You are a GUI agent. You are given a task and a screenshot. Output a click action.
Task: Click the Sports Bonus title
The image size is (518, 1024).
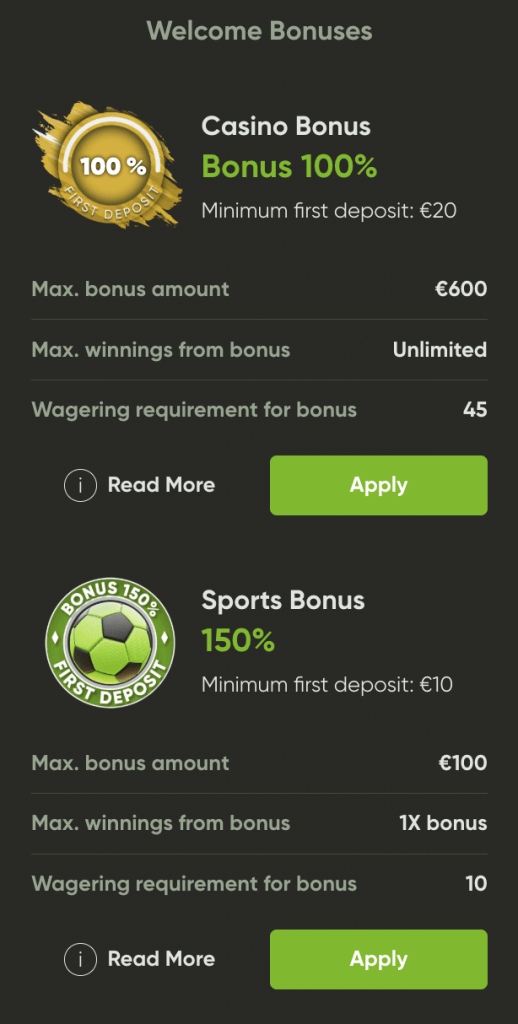283,600
